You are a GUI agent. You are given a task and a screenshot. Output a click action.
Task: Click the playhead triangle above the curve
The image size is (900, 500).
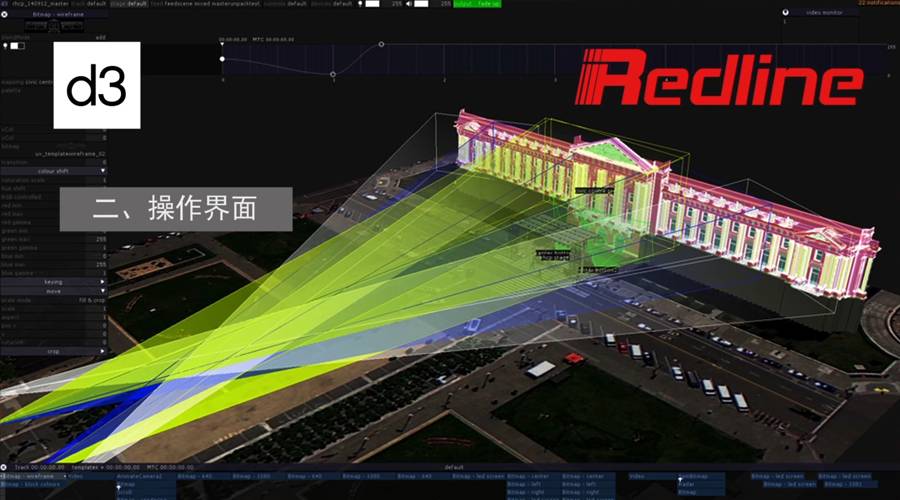pos(222,44)
